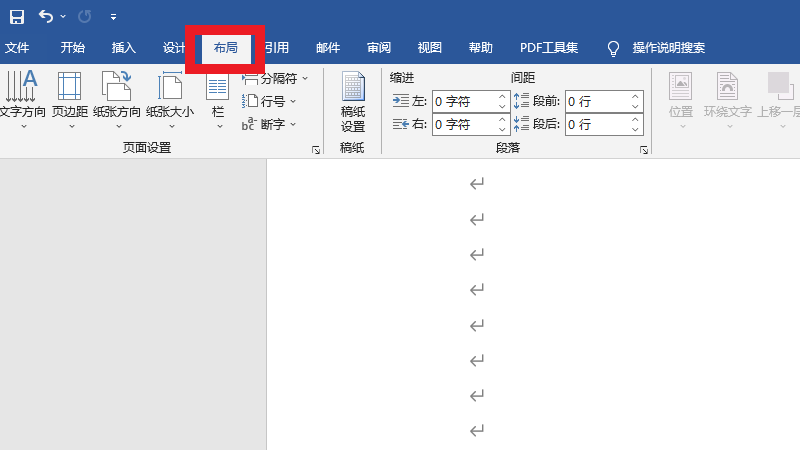Screen dimensions: 800x450
Task: Click the spacing-after icon beside 段后
Action: [x=521, y=124]
